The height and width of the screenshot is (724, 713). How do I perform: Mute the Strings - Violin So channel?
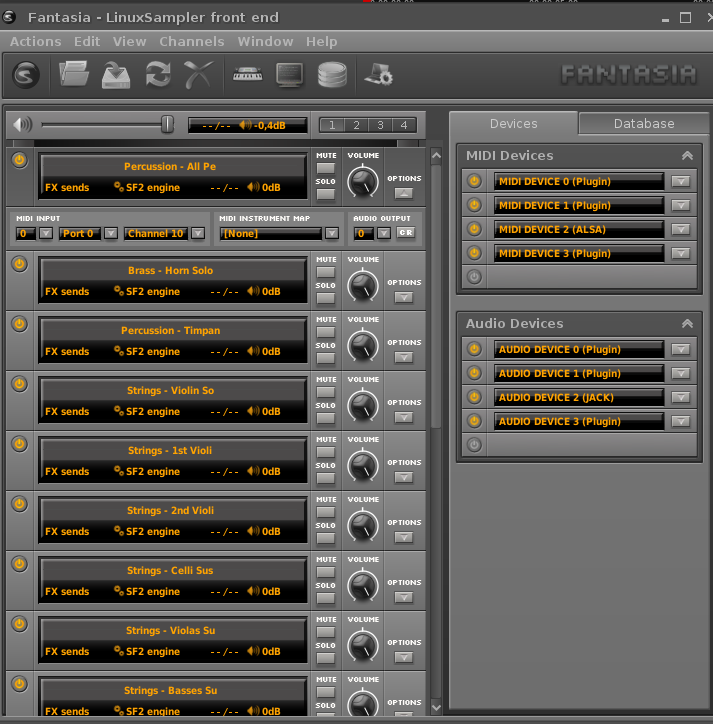[326, 392]
